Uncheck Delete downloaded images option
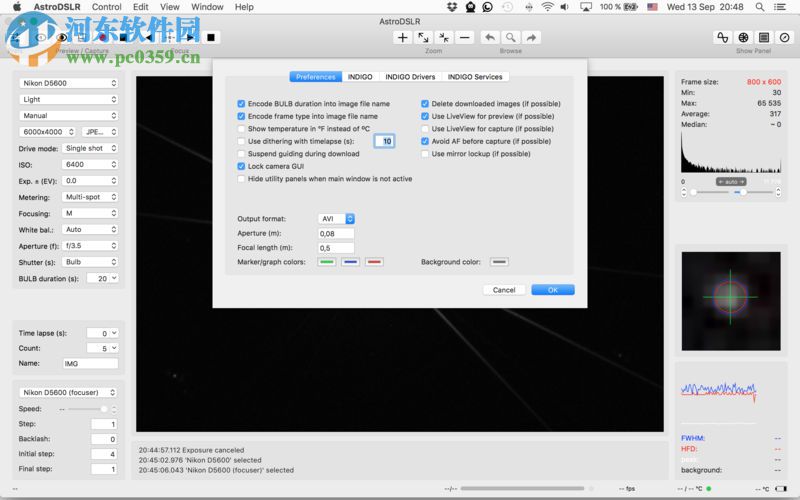 pyautogui.click(x=425, y=104)
